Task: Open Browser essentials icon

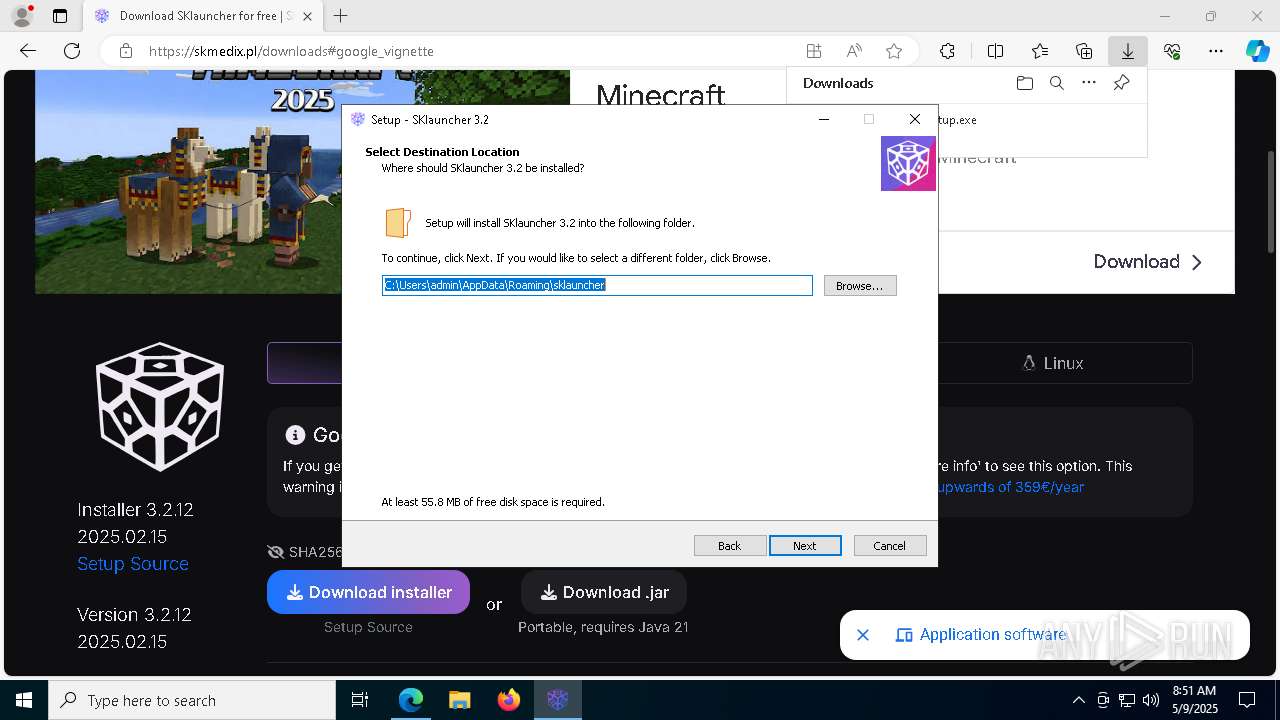Action: pos(1172,51)
